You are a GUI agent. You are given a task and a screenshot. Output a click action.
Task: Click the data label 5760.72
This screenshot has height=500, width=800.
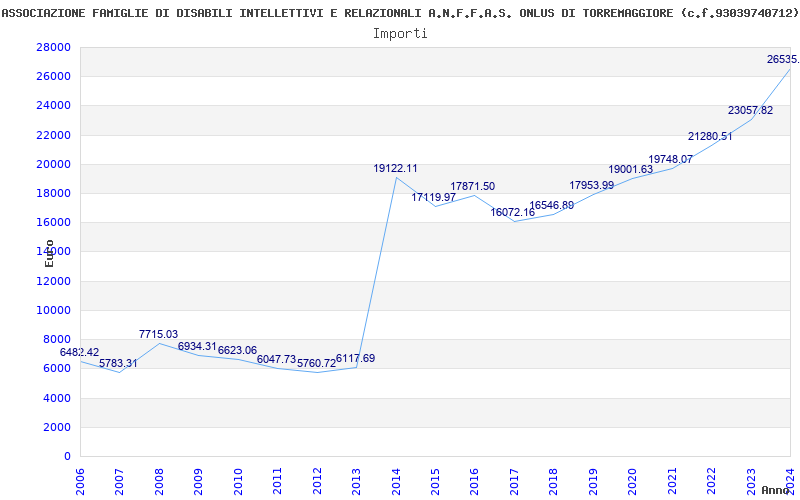point(316,363)
